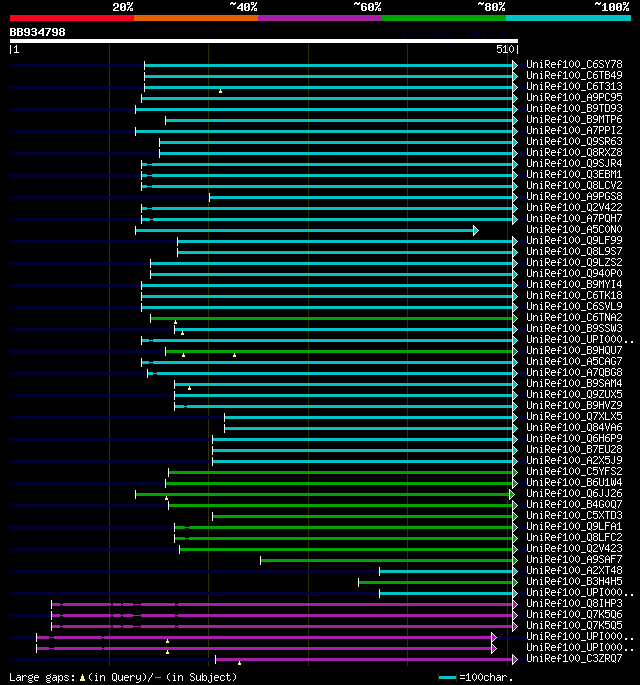Select the UniRef100_A5C0N0 label

(574, 229)
